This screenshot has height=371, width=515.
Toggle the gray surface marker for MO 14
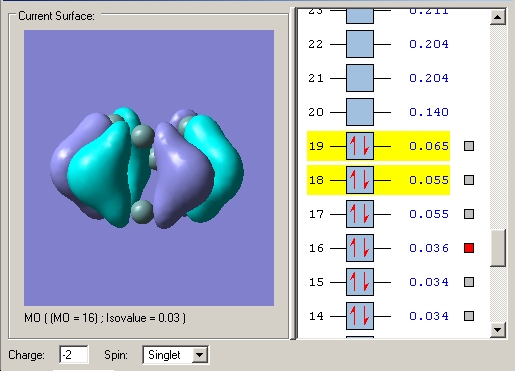[469, 316]
